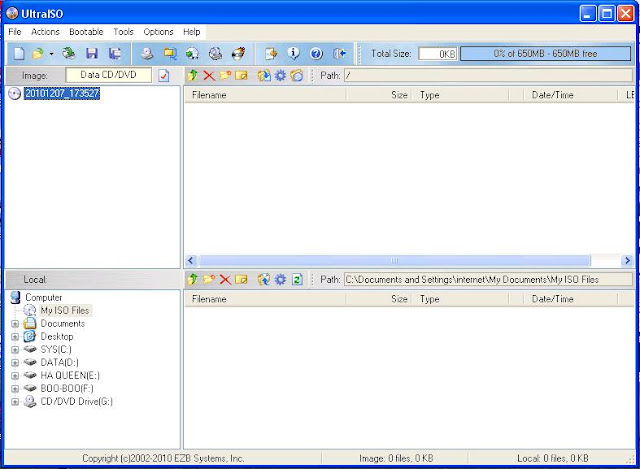Click the local pane Add to image icon
The width and height of the screenshot is (640, 469).
coord(264,279)
